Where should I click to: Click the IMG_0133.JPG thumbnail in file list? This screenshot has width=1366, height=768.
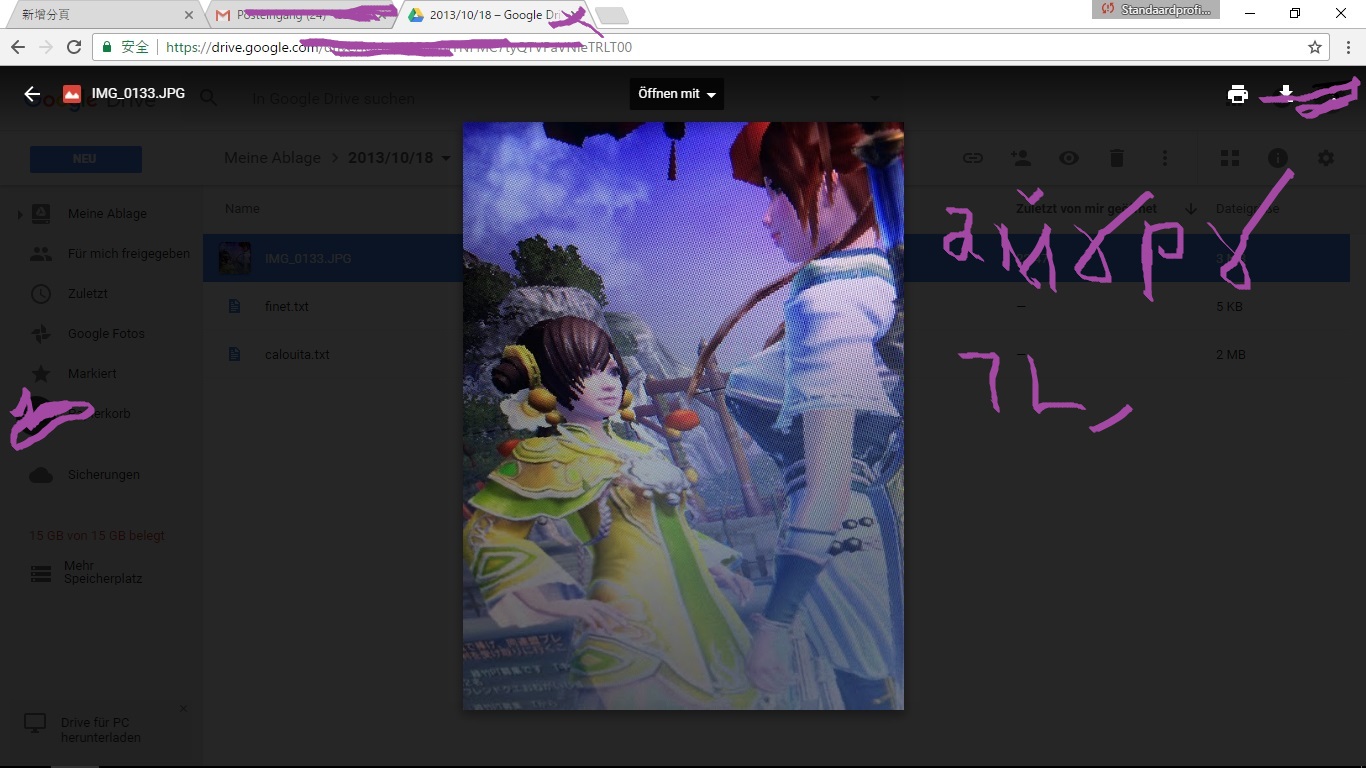[235, 258]
